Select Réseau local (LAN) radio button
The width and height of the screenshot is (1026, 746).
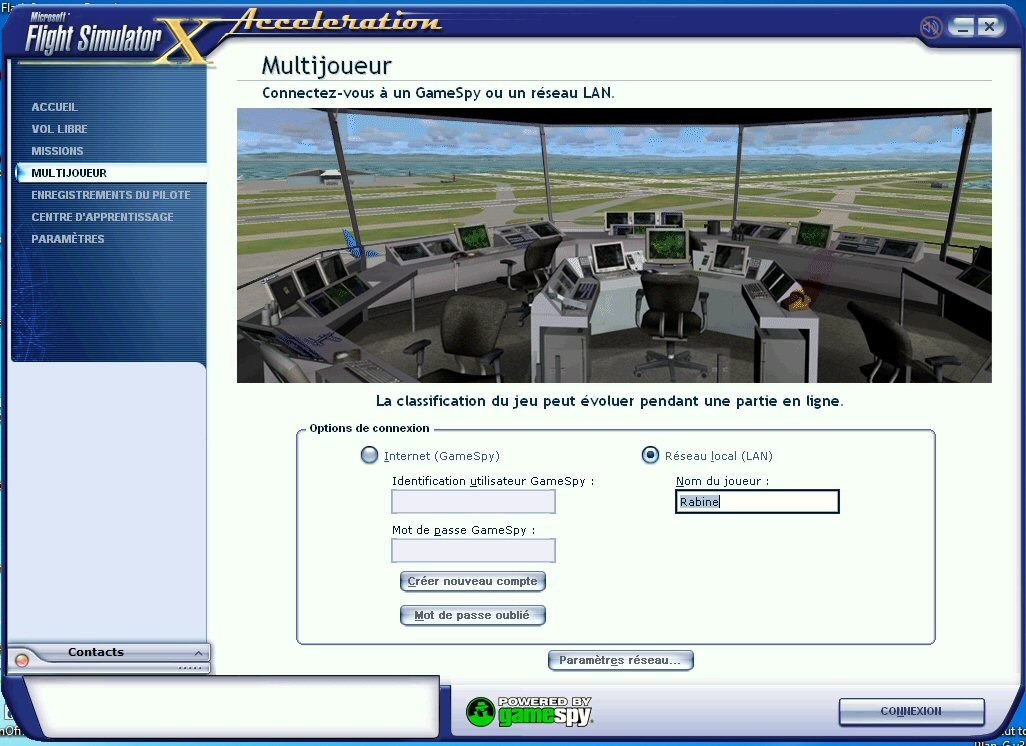point(650,455)
